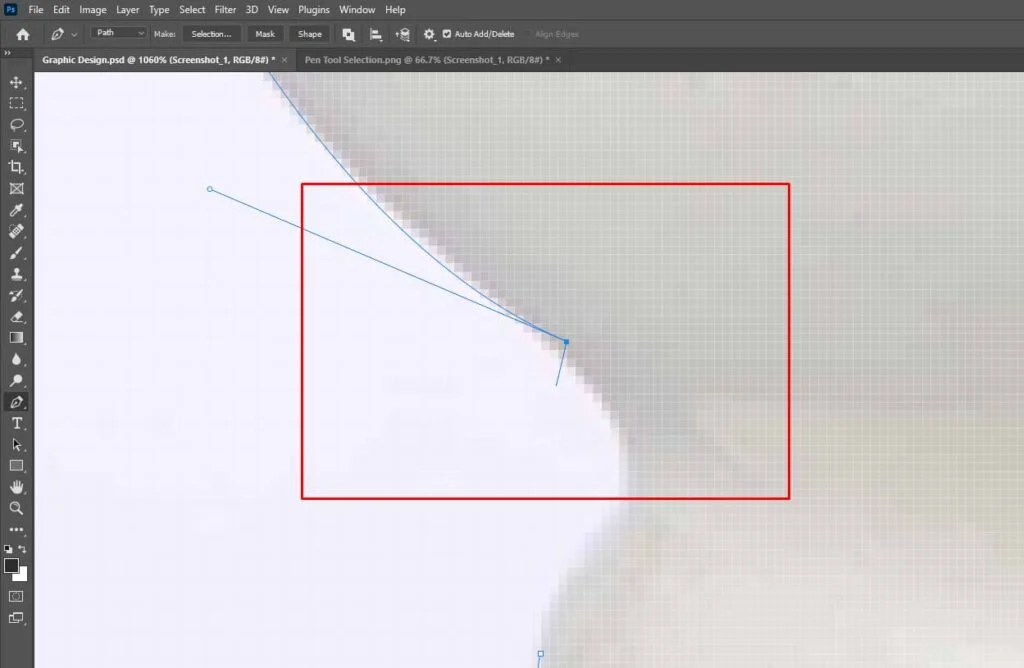Select the Horizontal Type tool

16,423
